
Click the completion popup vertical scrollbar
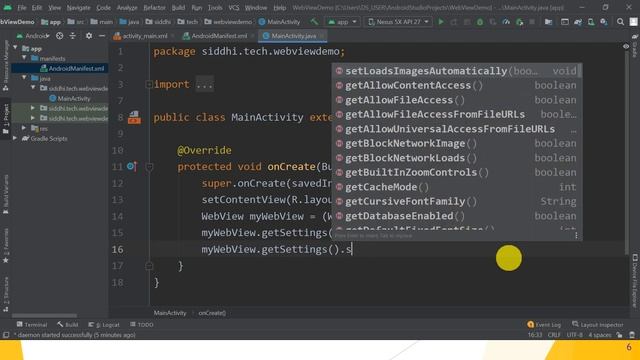coord(580,71)
